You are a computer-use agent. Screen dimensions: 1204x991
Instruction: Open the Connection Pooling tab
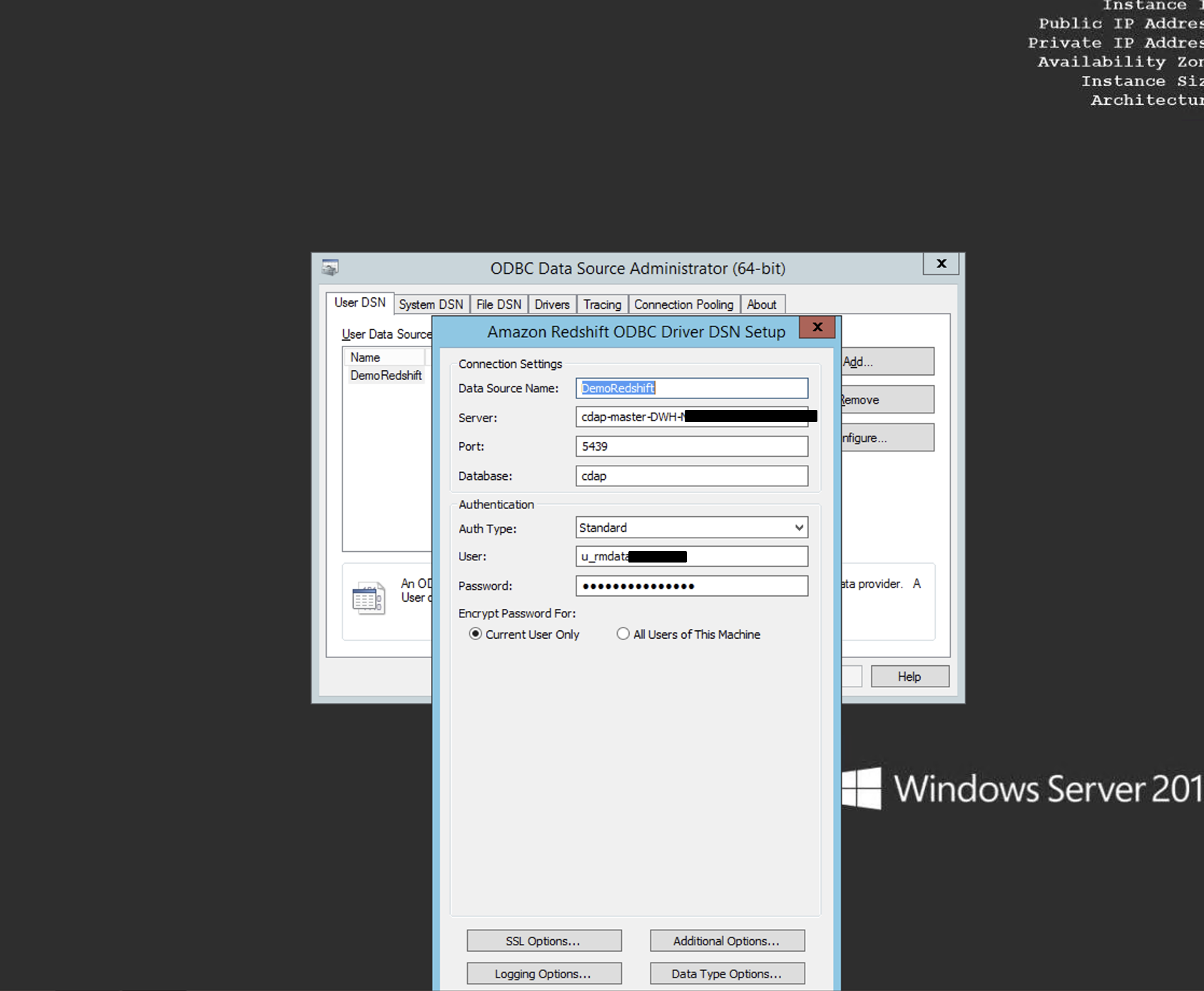[x=684, y=304]
